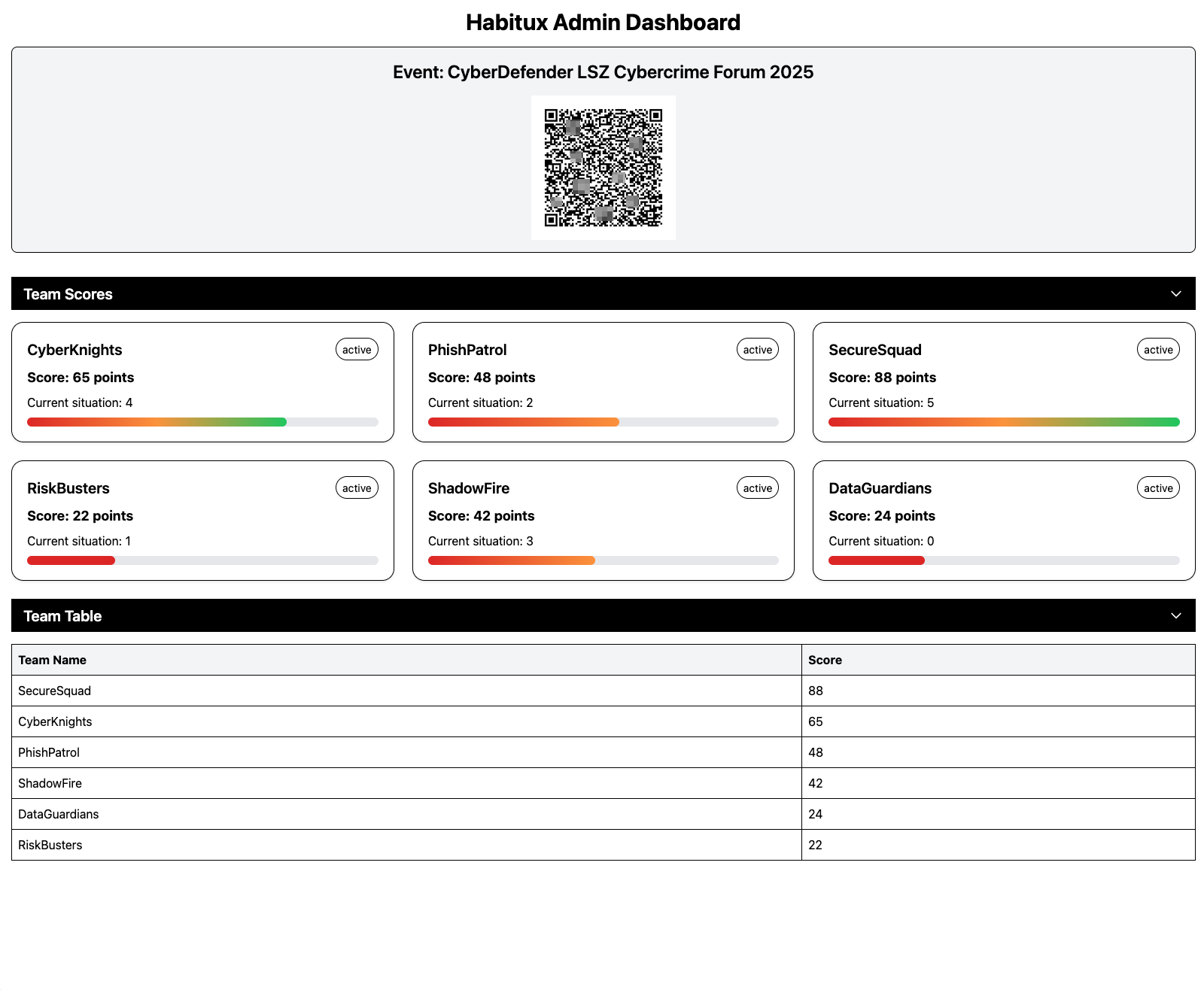Click DataGuardians progress bar
The width and height of the screenshot is (1204, 993).
tap(1004, 560)
